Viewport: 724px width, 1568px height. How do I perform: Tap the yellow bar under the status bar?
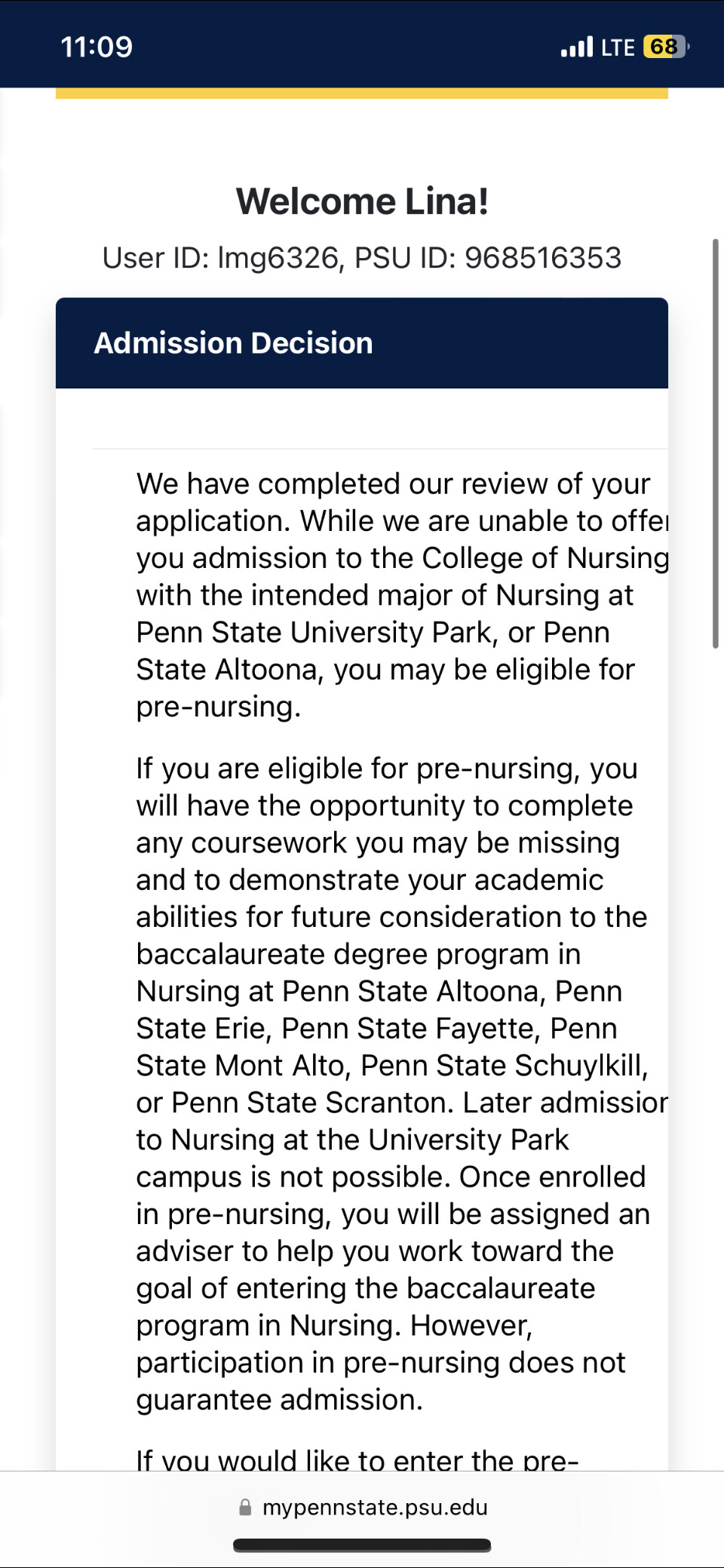coord(362,94)
